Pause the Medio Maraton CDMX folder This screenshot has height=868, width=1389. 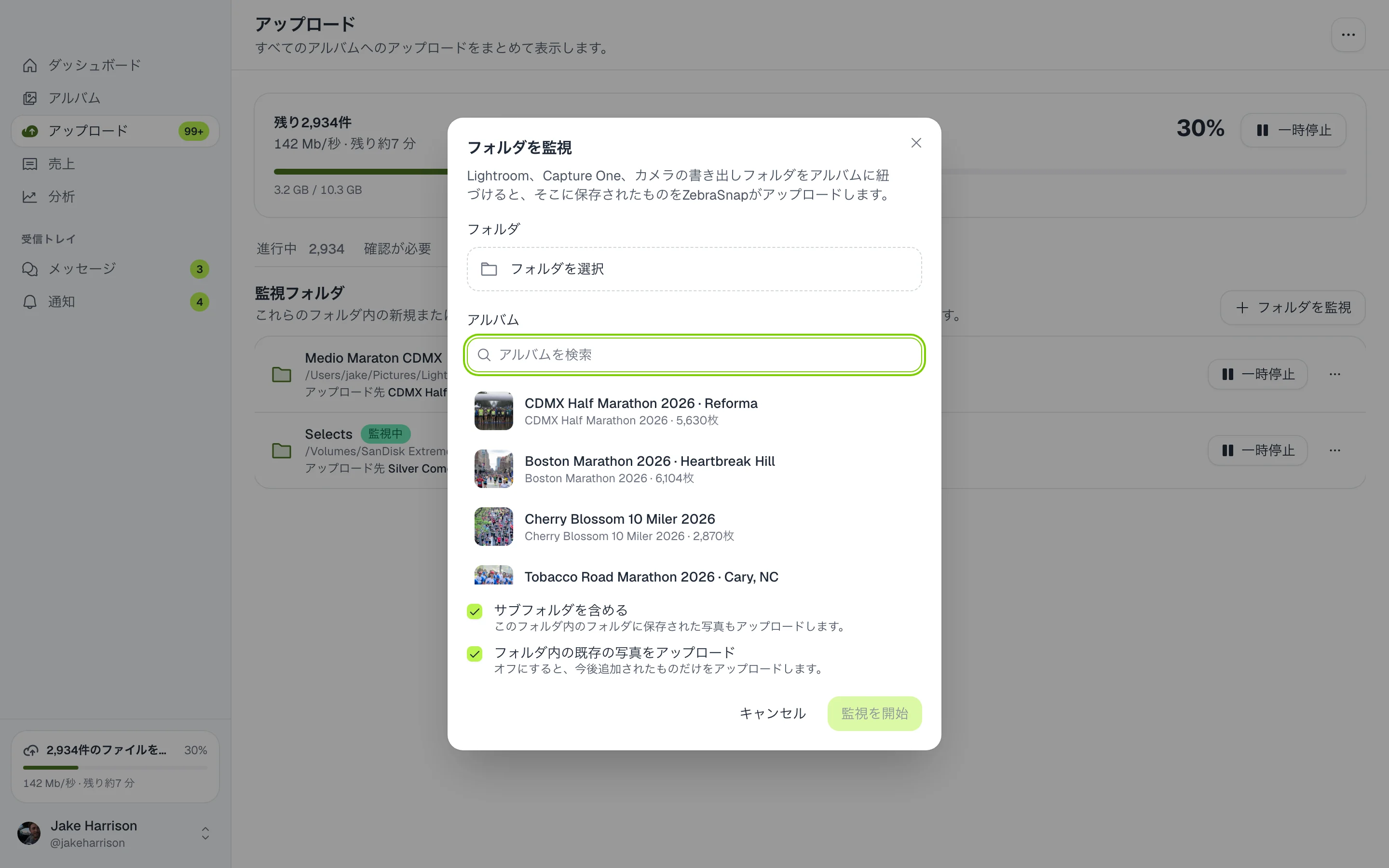click(1257, 374)
